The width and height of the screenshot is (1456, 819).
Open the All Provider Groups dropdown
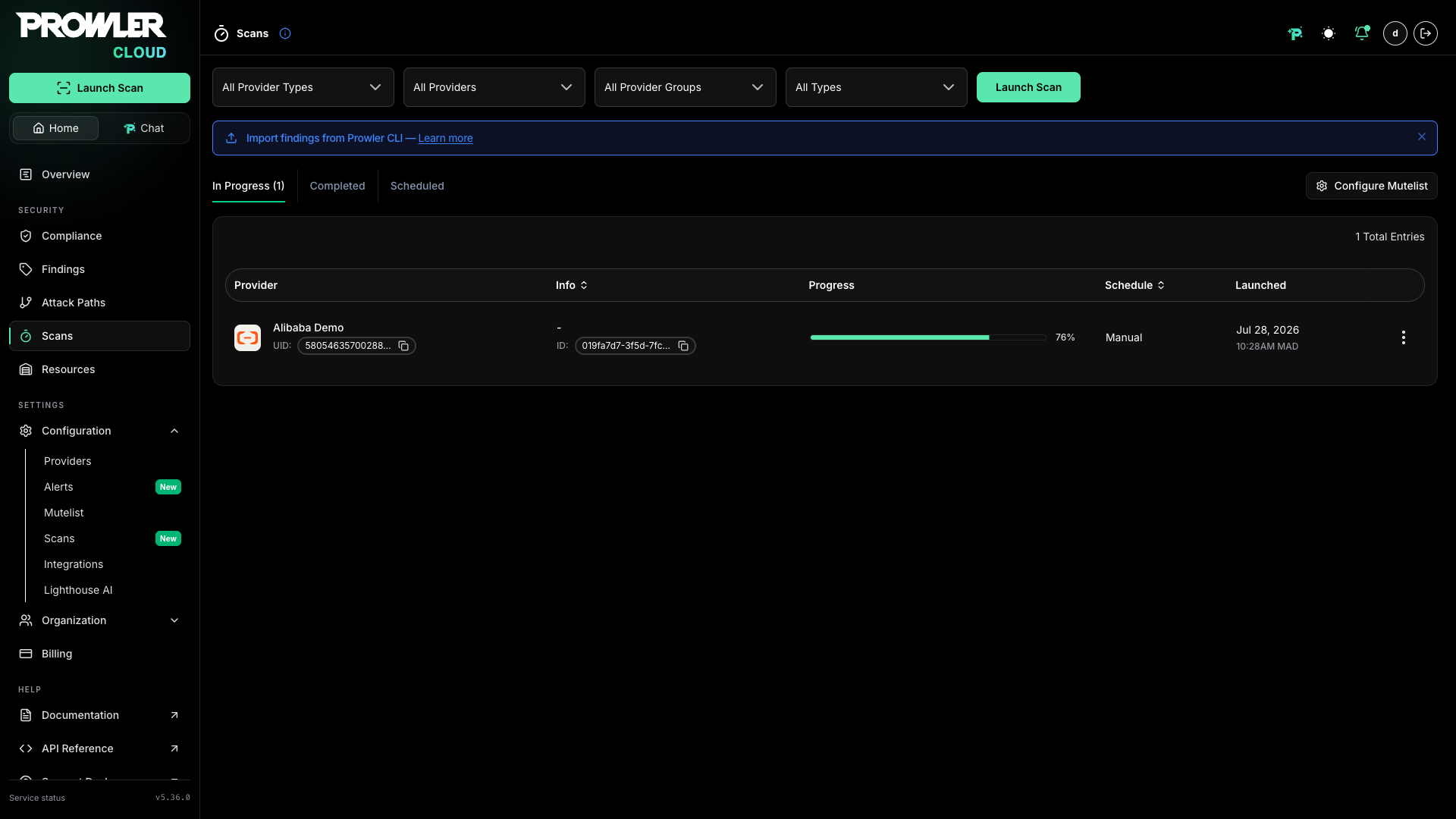(686, 87)
